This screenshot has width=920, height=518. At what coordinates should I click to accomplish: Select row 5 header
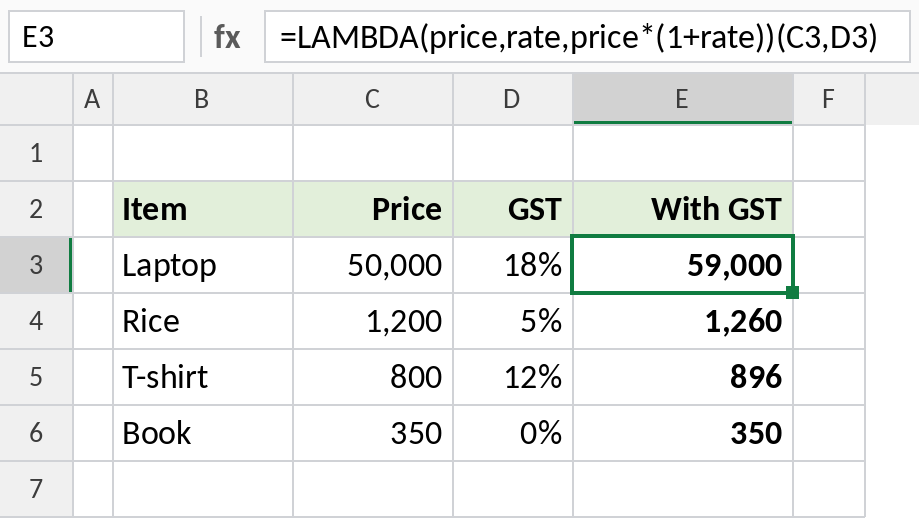coord(36,377)
